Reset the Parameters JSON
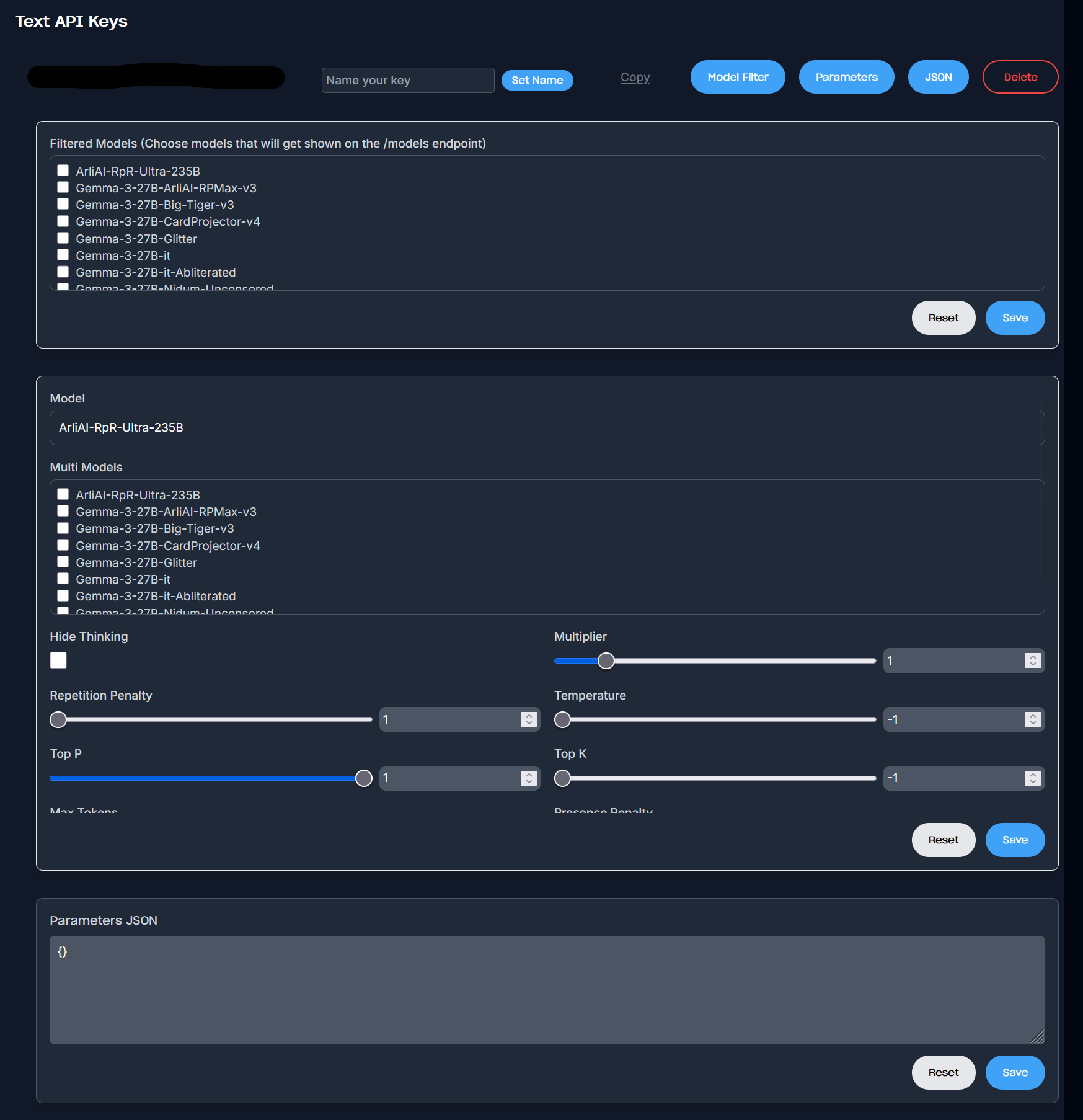The width and height of the screenshot is (1083, 1120). [x=944, y=1072]
